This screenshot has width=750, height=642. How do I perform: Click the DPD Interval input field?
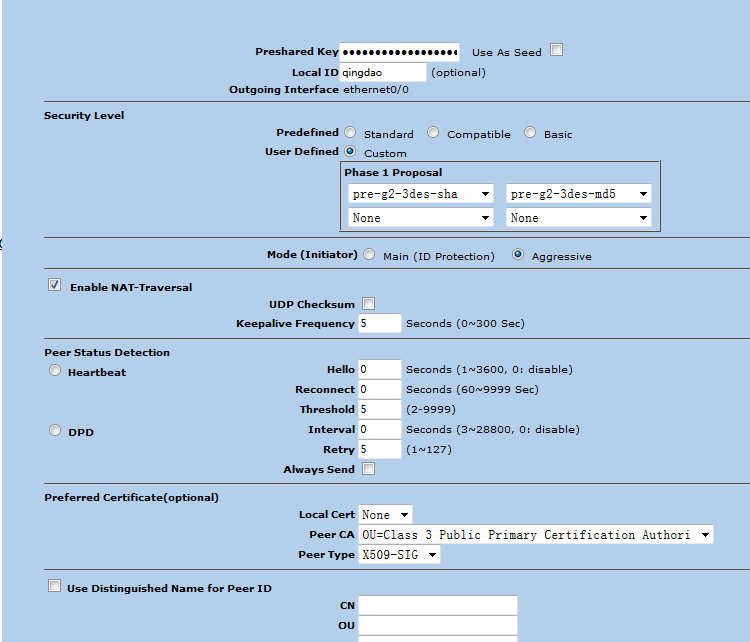(x=380, y=430)
